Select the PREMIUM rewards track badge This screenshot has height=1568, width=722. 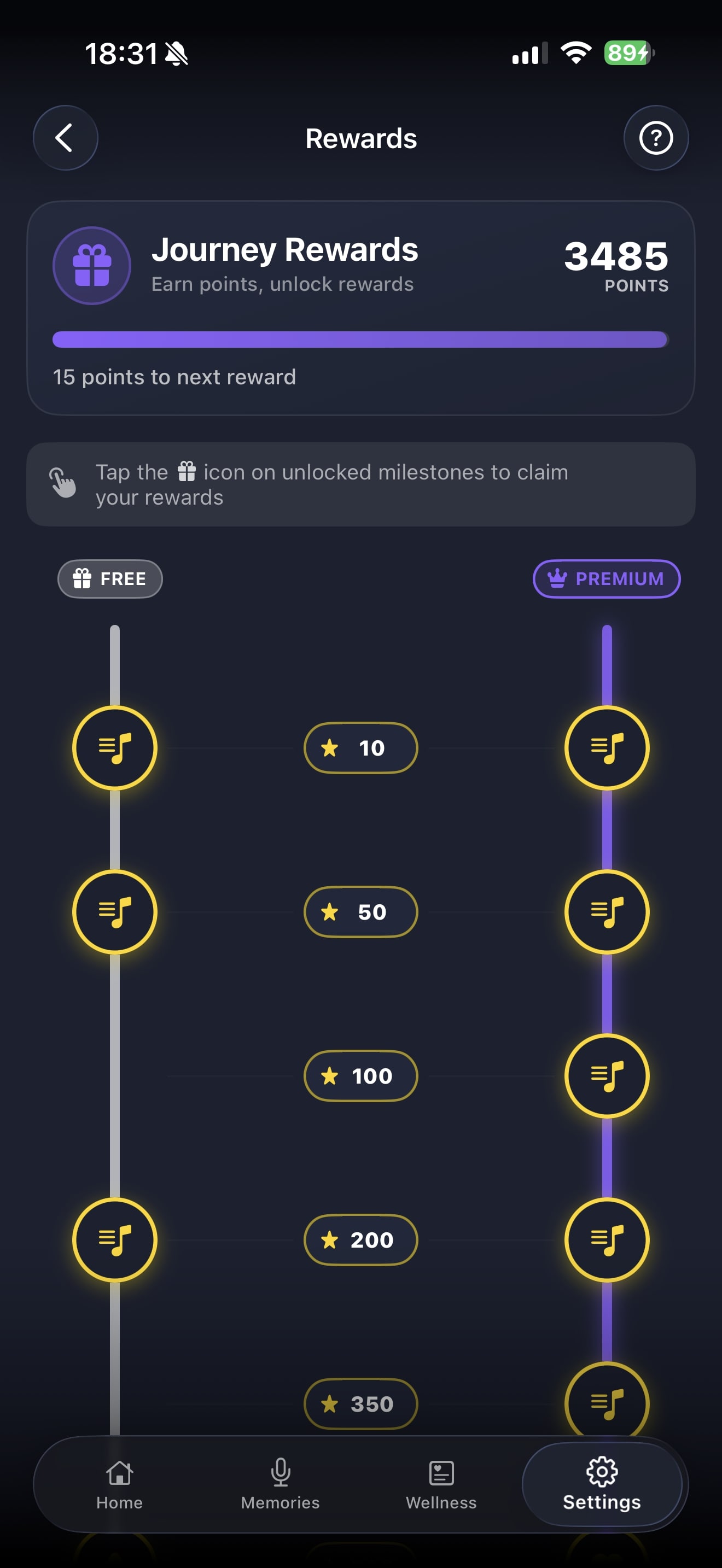607,579
